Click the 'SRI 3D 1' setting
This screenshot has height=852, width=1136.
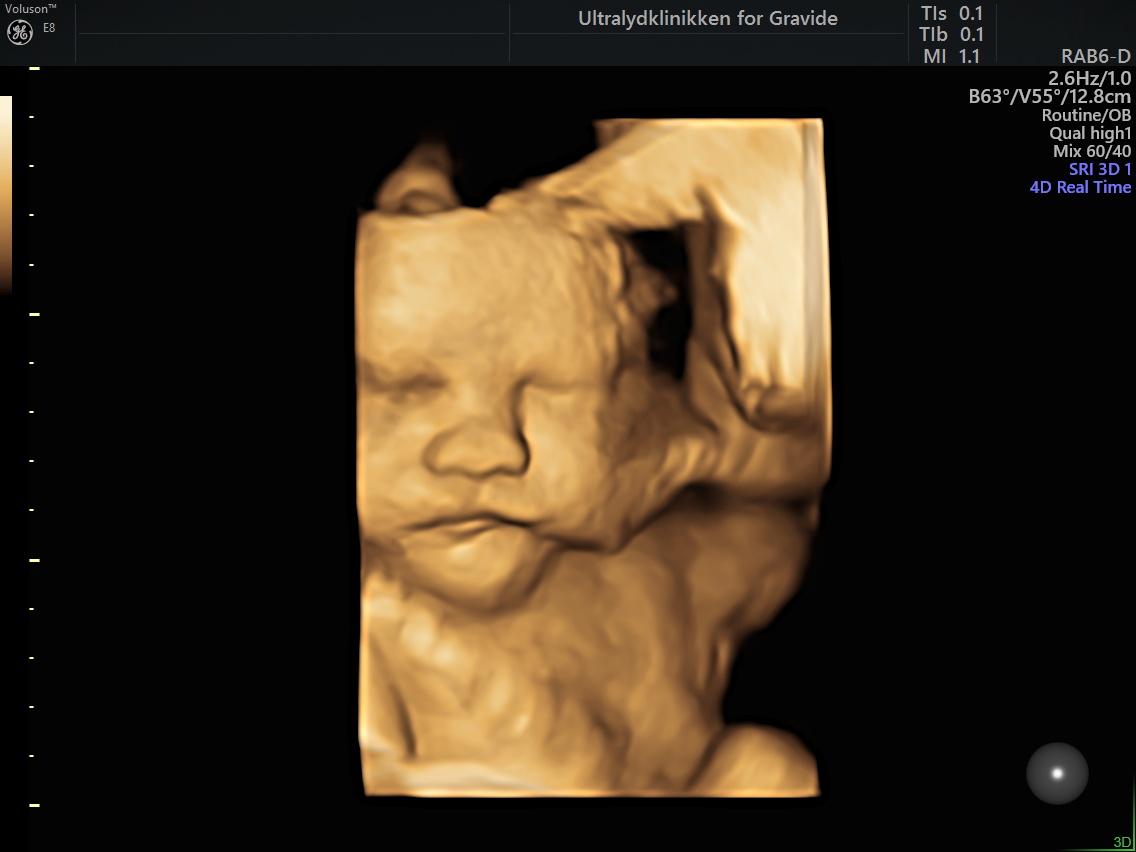coord(1100,170)
